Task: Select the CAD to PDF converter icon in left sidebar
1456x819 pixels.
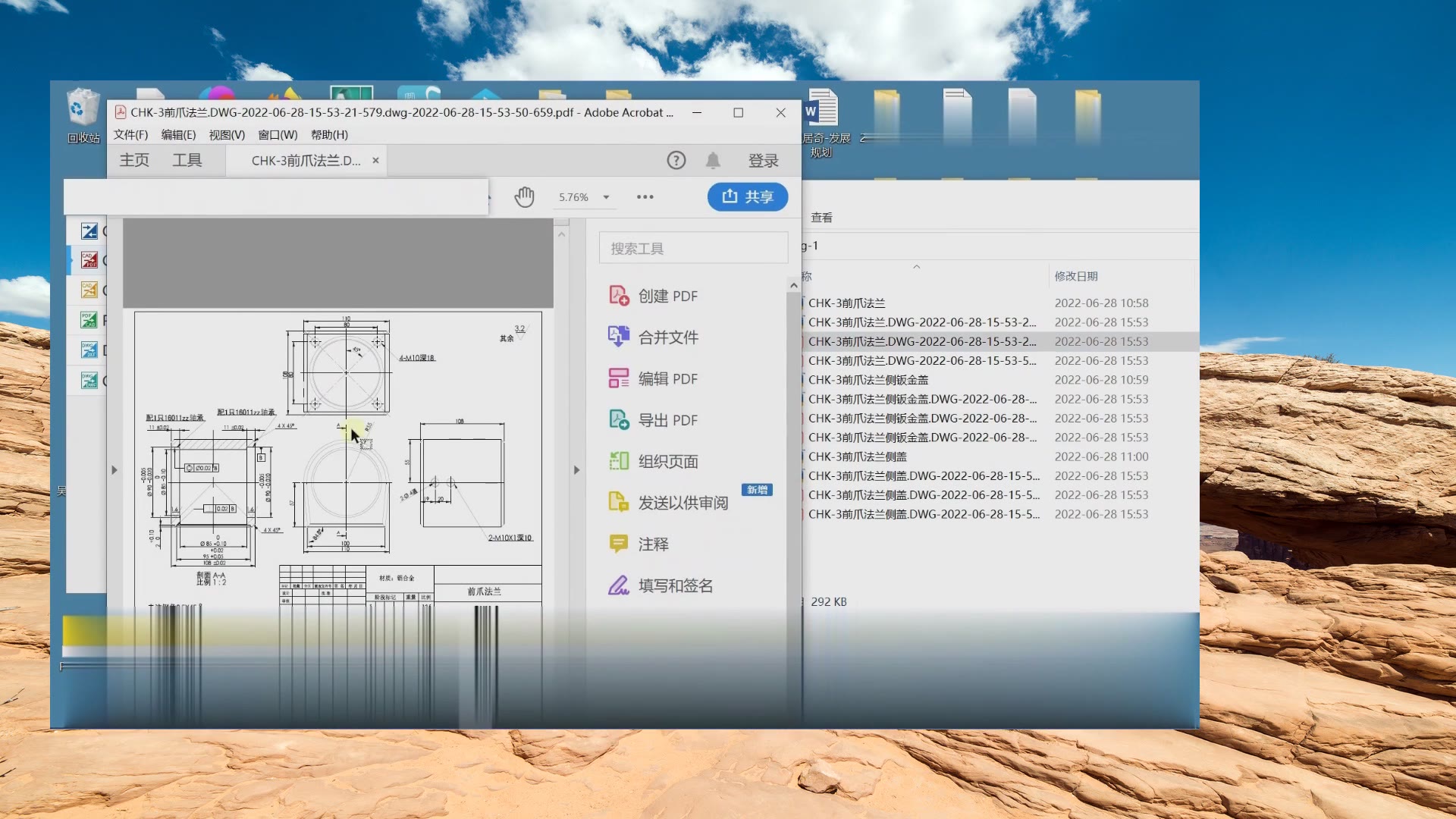Action: 89,260
